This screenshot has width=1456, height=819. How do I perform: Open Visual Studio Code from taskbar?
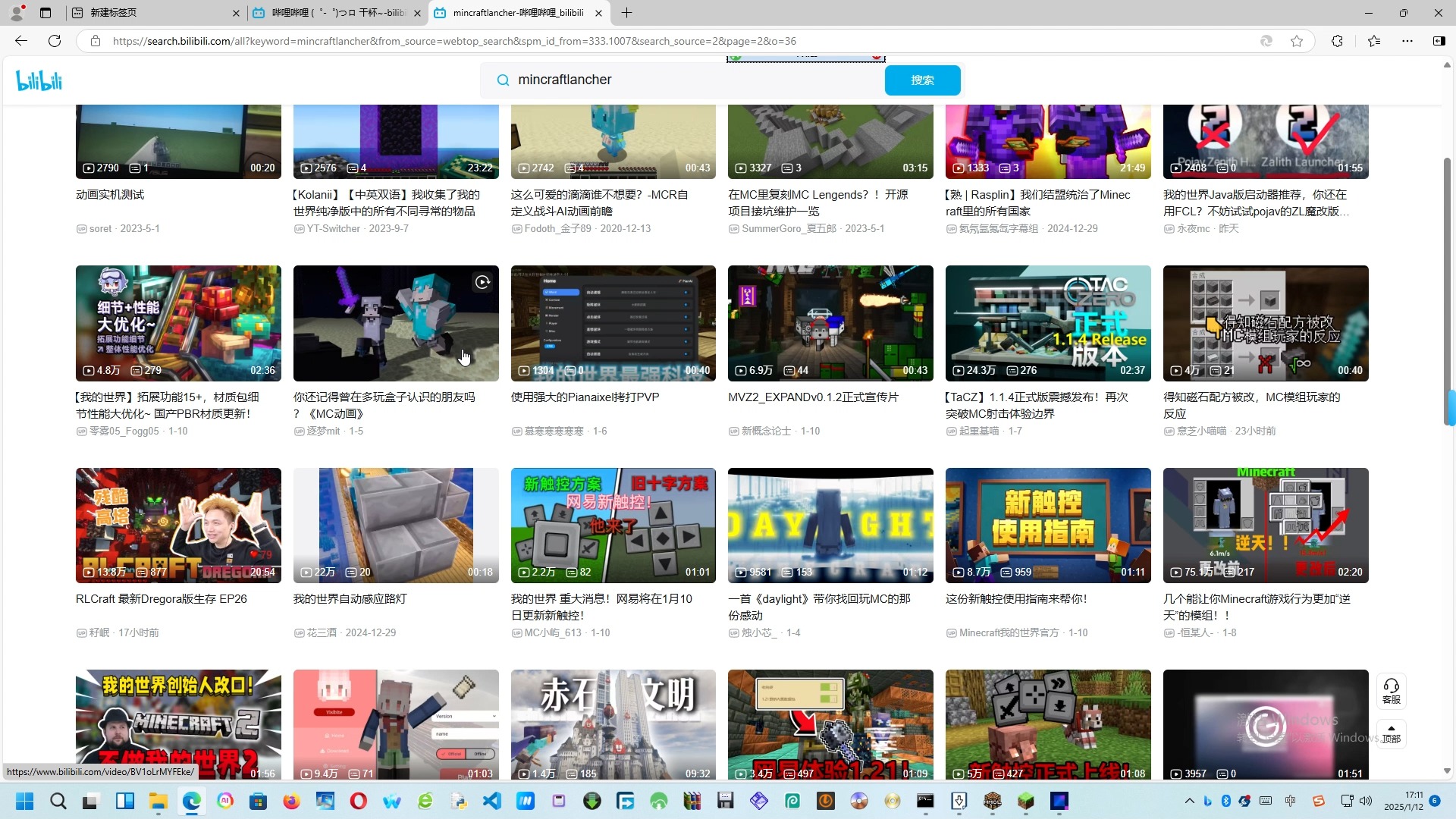[492, 801]
